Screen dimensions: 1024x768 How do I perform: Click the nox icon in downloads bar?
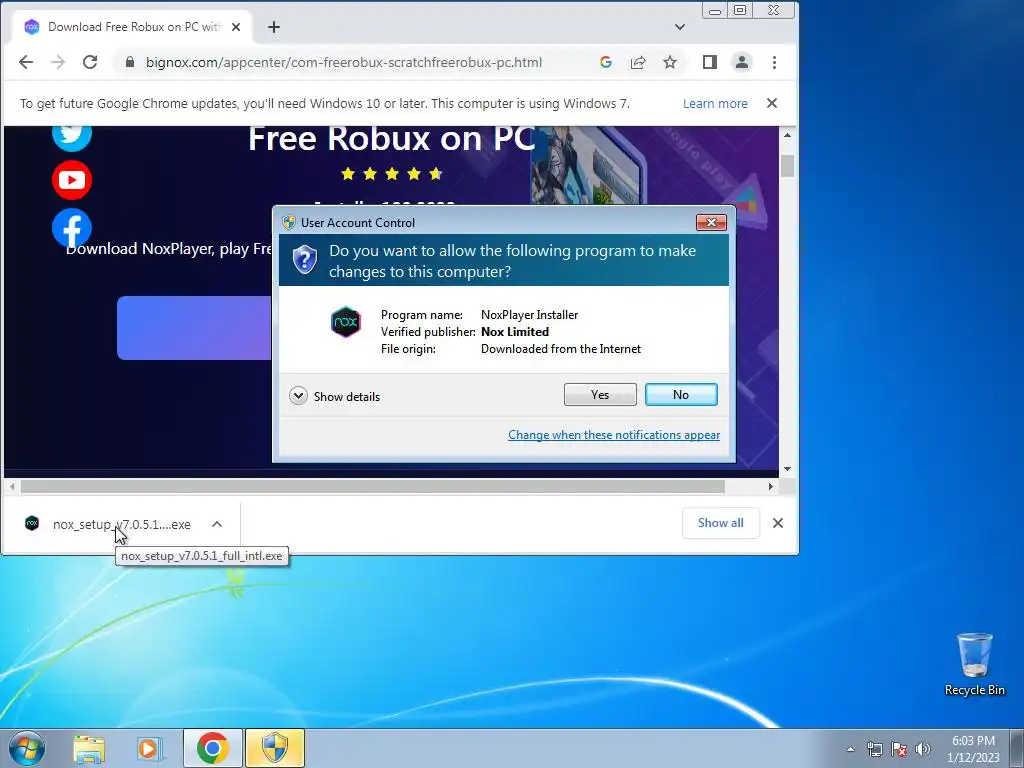pos(32,523)
